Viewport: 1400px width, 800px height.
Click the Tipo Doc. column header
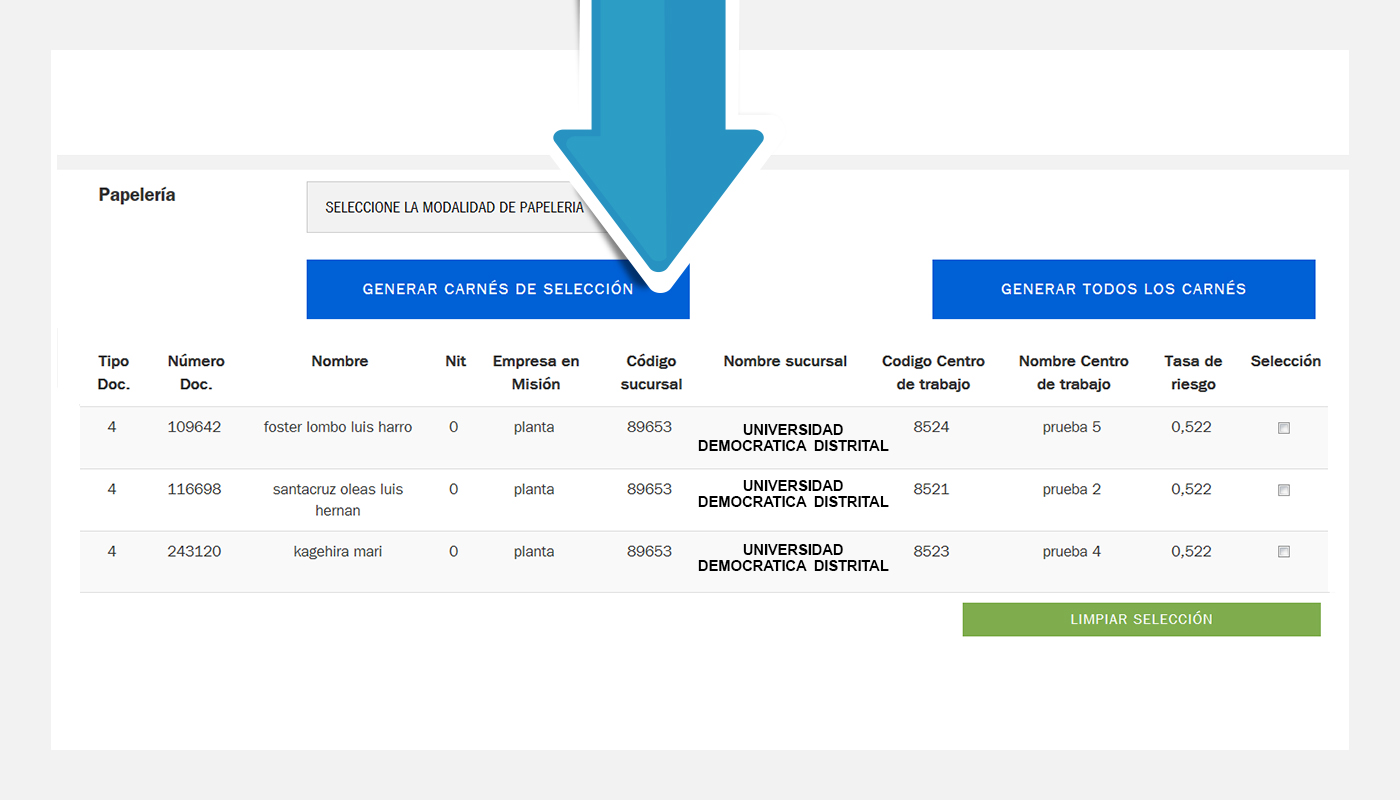(114, 372)
